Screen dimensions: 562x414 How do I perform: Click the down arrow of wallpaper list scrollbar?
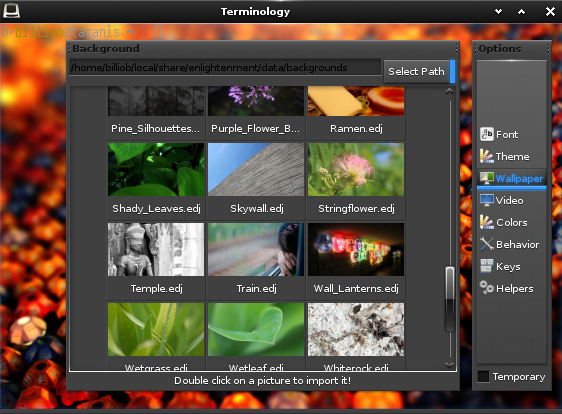point(449,365)
